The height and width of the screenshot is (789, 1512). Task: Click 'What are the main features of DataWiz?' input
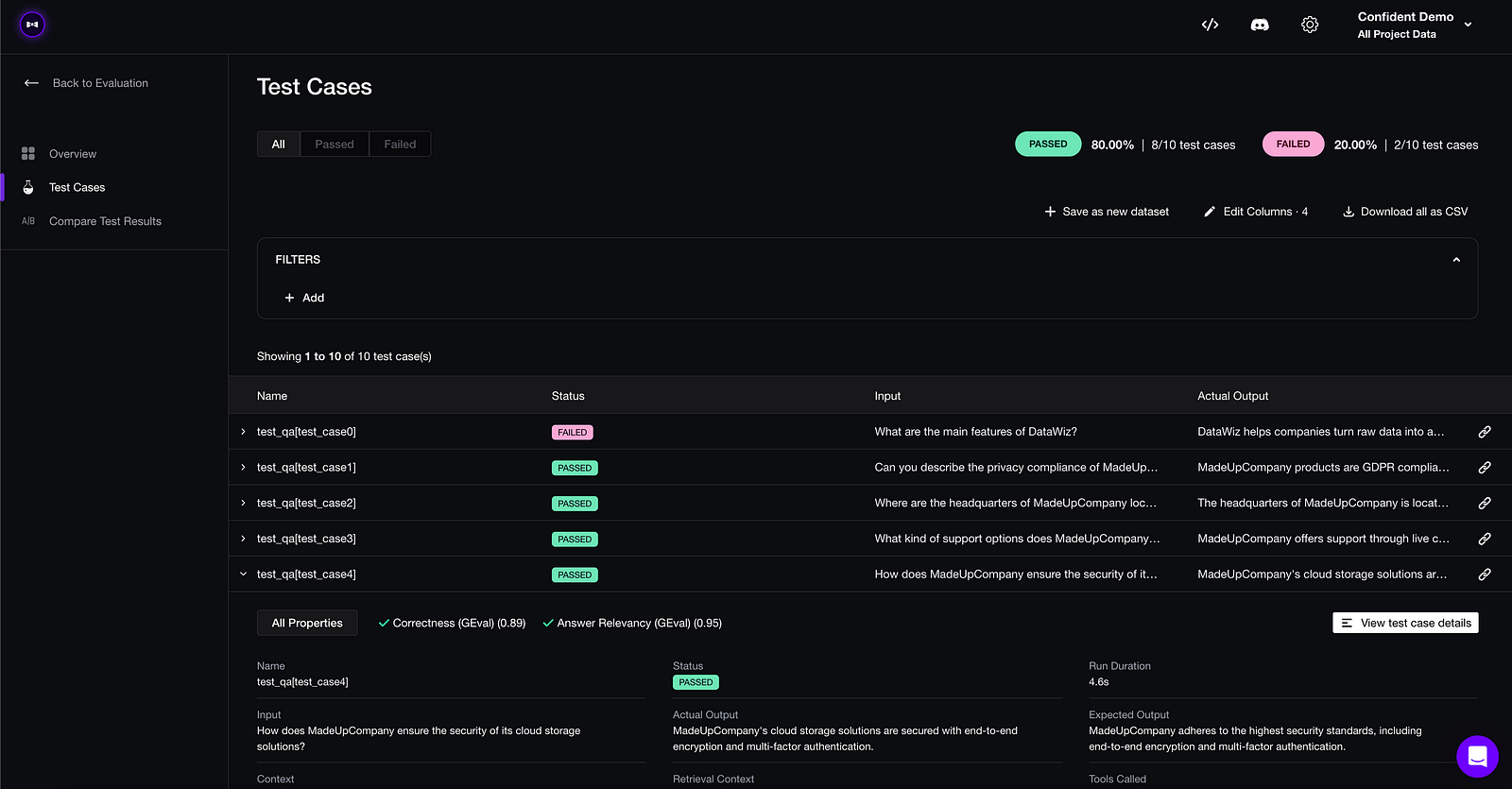click(x=975, y=432)
